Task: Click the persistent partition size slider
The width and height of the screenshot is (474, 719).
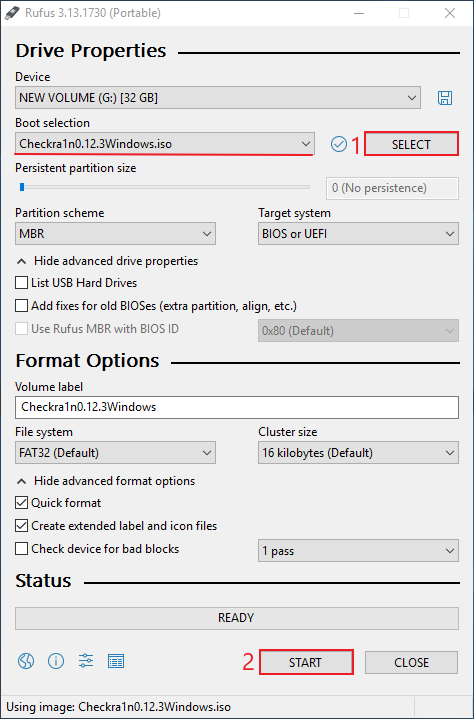Action: click(165, 187)
